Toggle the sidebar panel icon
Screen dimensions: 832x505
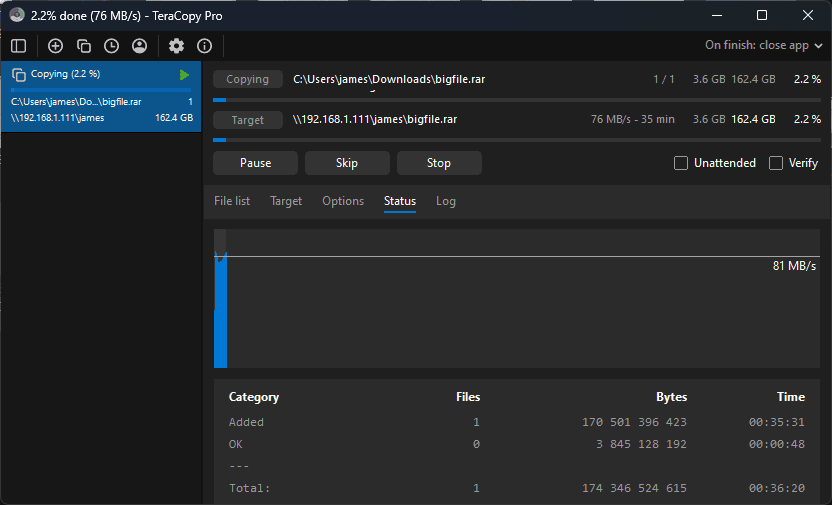[18, 46]
